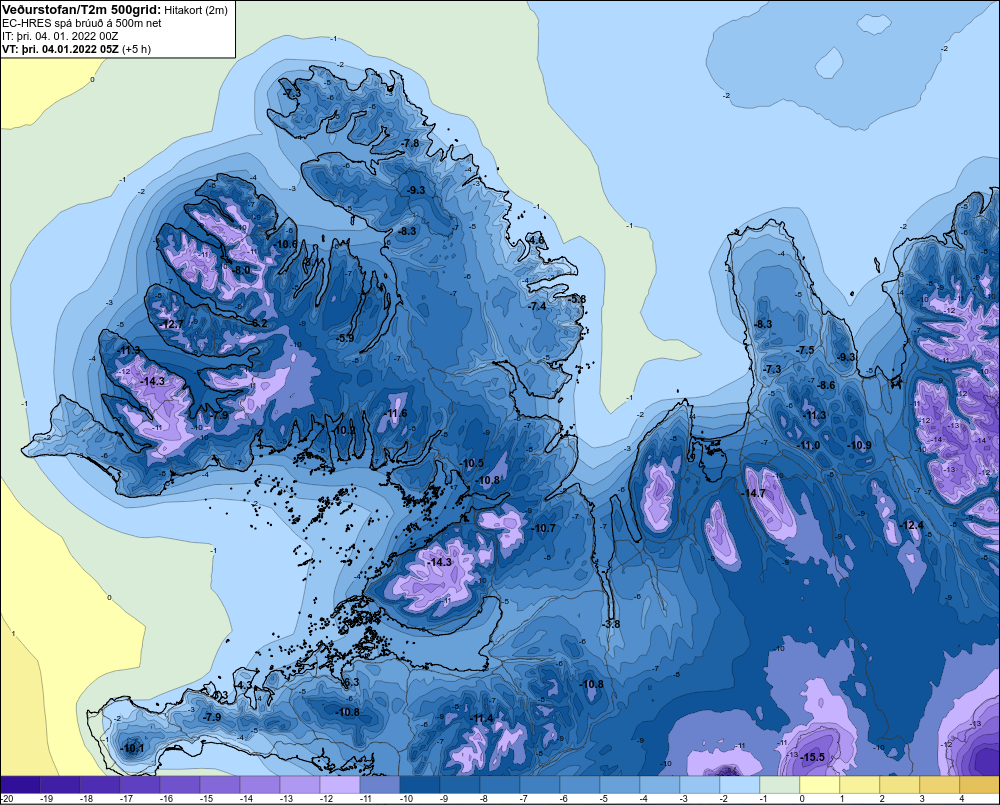Click legend swatch between -6 and -5
The image size is (1000, 805).
[580, 785]
